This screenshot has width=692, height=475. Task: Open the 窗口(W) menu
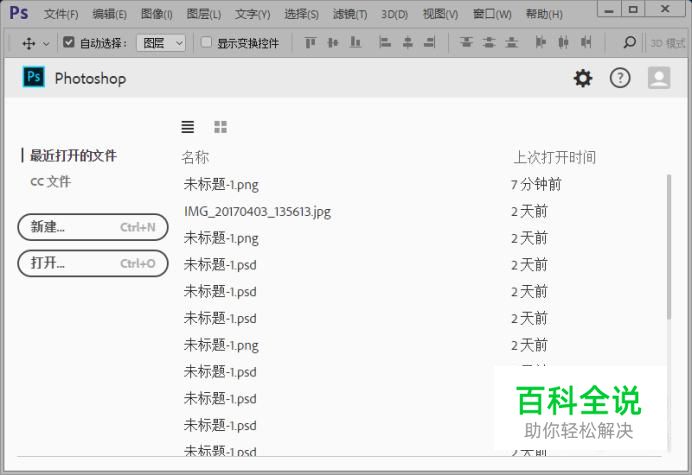(x=492, y=14)
